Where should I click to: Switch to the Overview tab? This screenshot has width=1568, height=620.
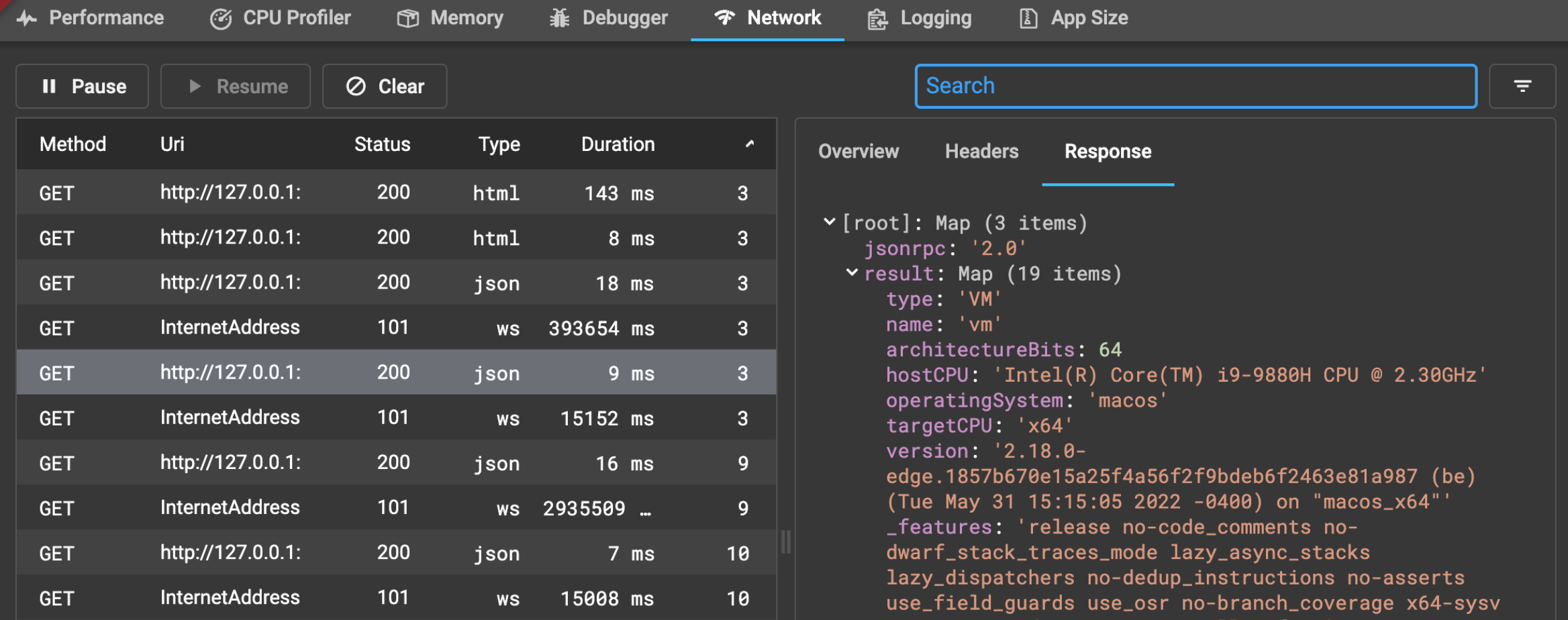pyautogui.click(x=859, y=152)
